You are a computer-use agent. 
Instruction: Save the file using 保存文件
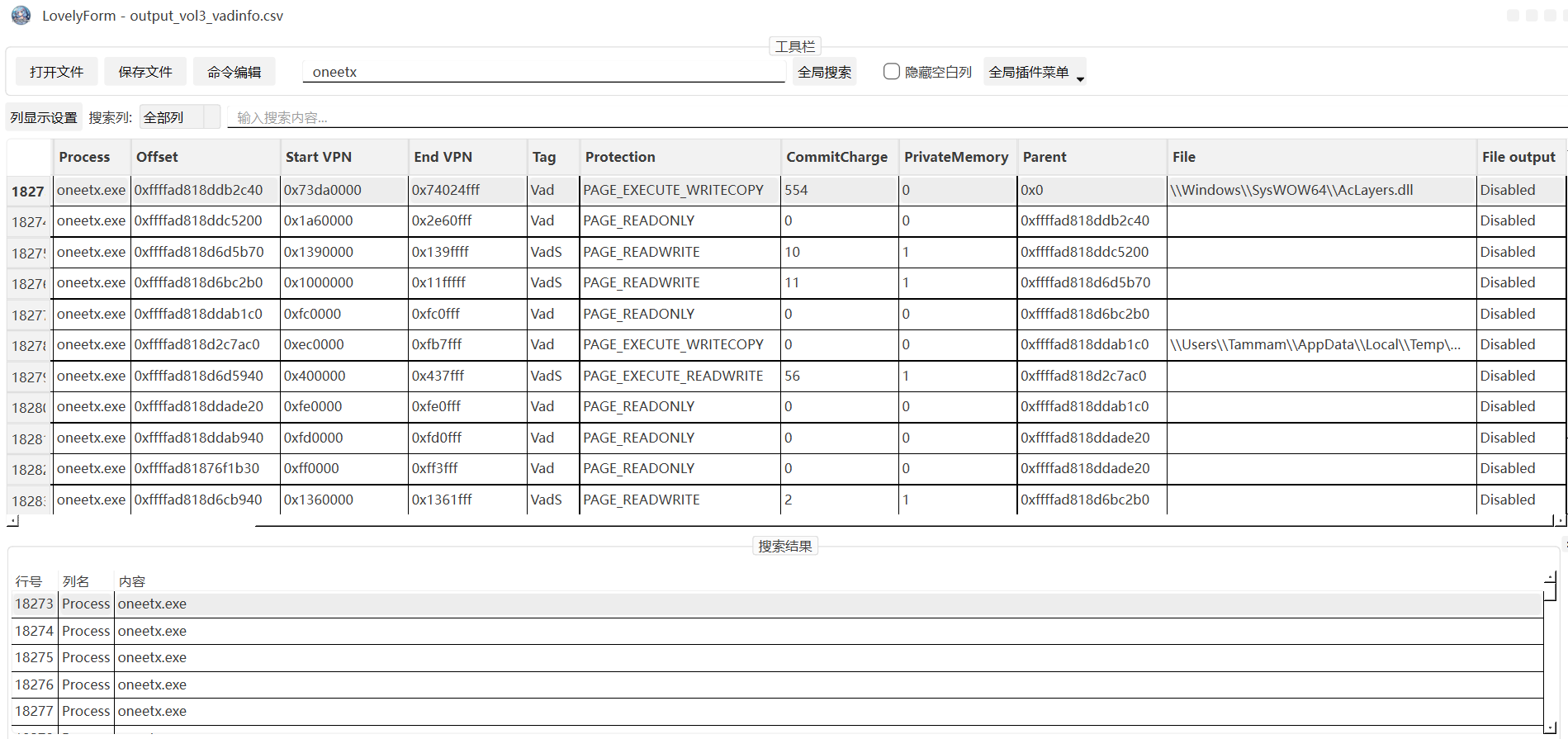click(x=145, y=72)
